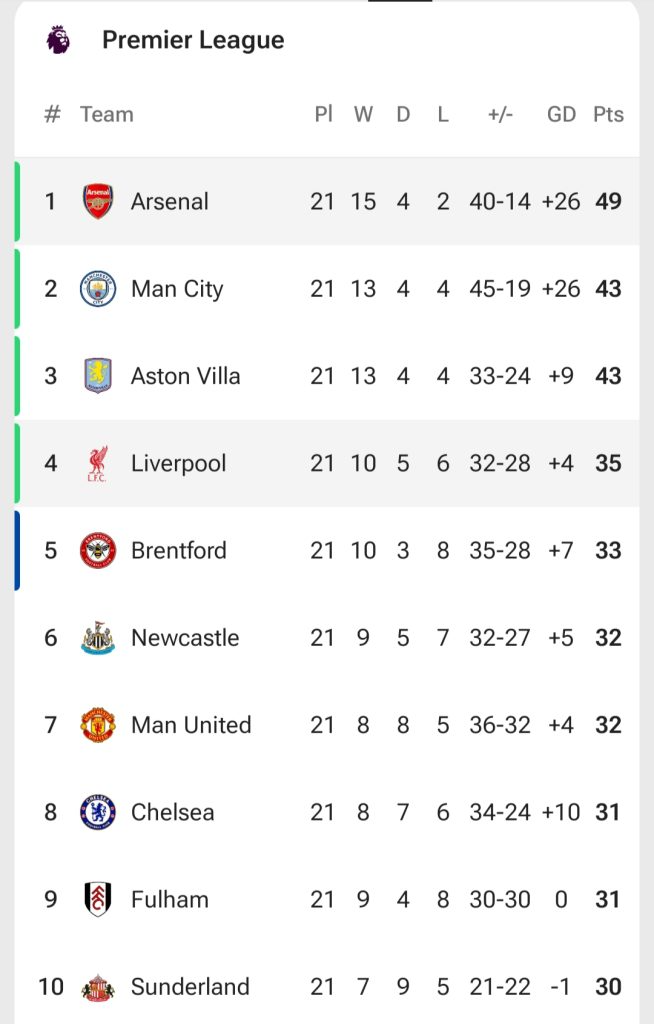
Task: Click the Man City club crest
Action: 98,289
